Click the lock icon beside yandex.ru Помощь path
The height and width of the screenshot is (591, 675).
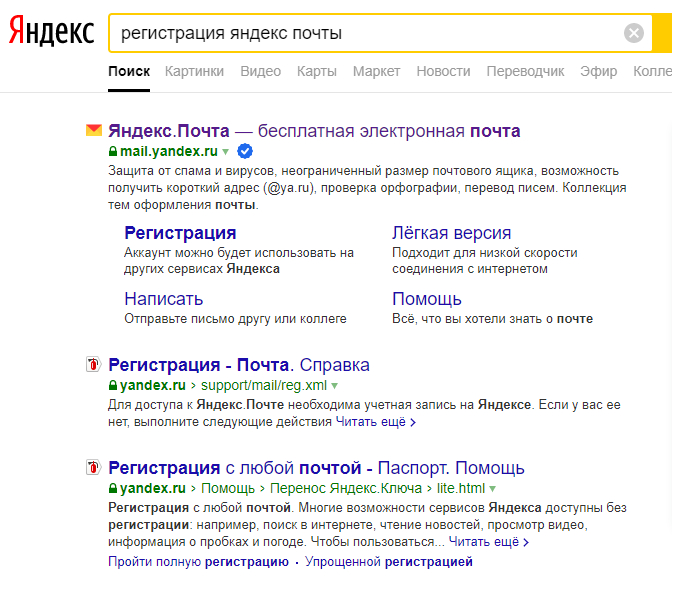pyautogui.click(x=113, y=488)
